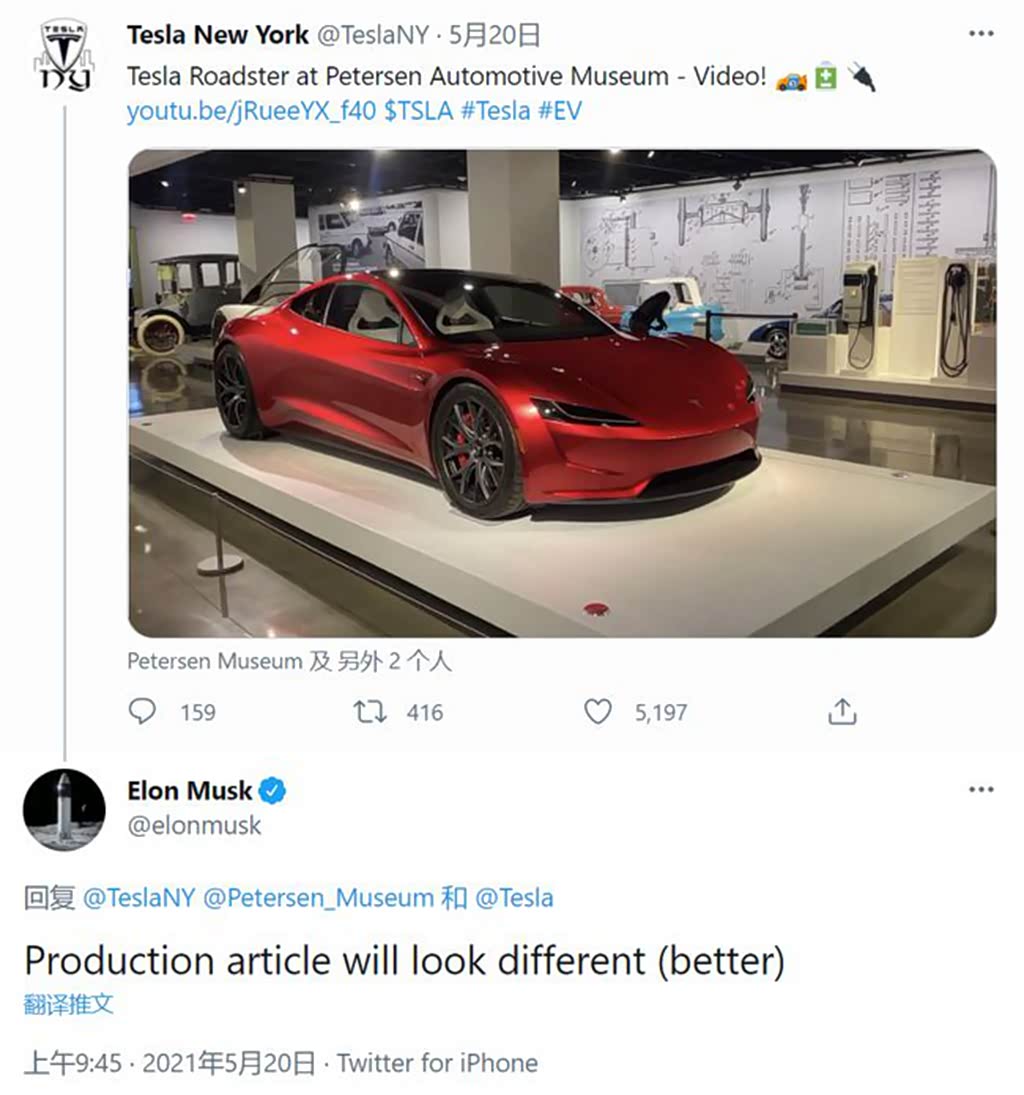
Task: Click the blue verified badge
Action: click(273, 792)
